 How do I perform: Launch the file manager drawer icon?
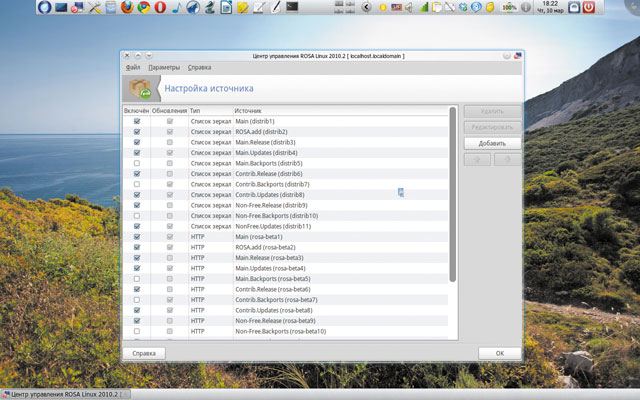pyautogui.click(x=111, y=7)
